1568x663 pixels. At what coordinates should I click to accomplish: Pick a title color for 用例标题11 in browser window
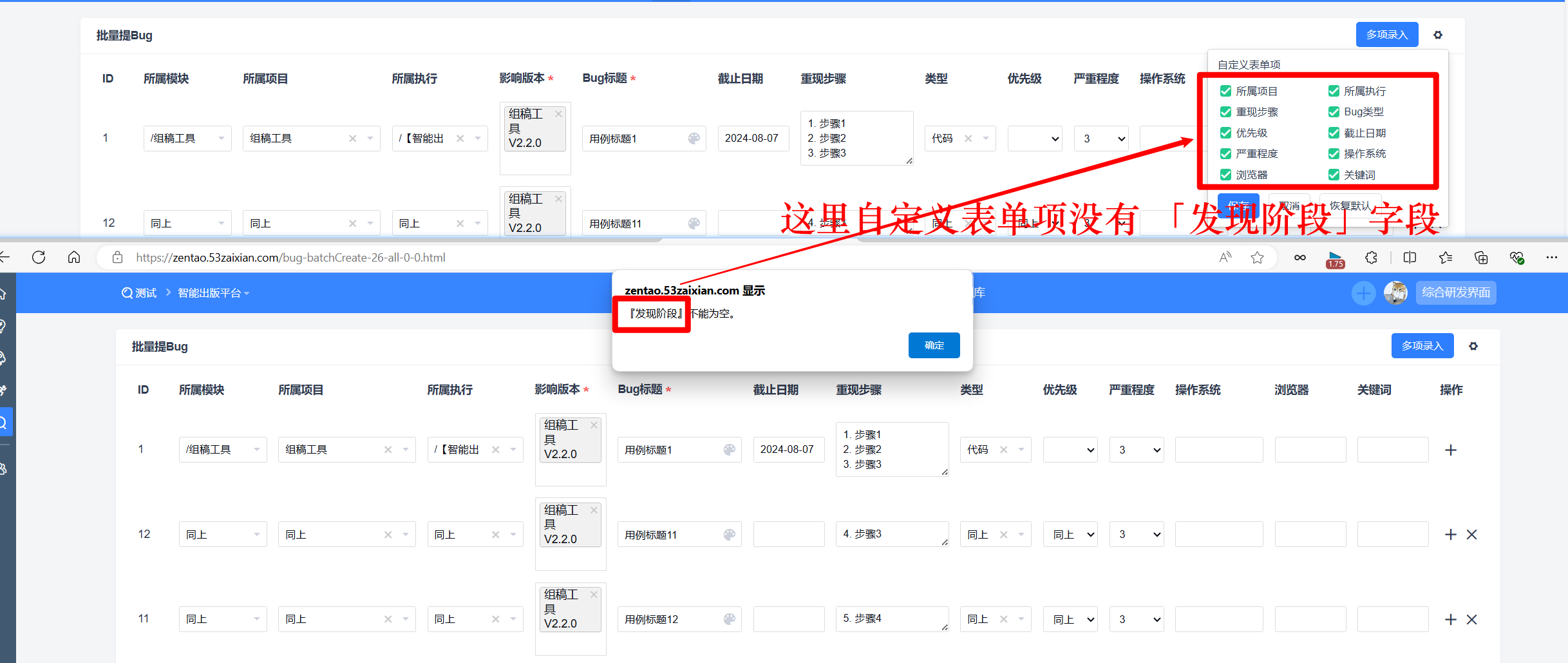(729, 534)
